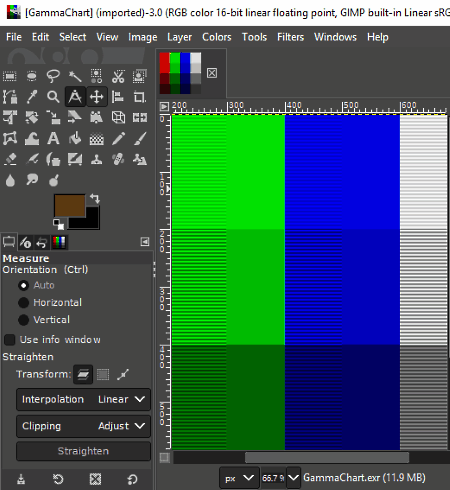450x490 pixels.
Task: Open the File menu
Action: point(14,37)
